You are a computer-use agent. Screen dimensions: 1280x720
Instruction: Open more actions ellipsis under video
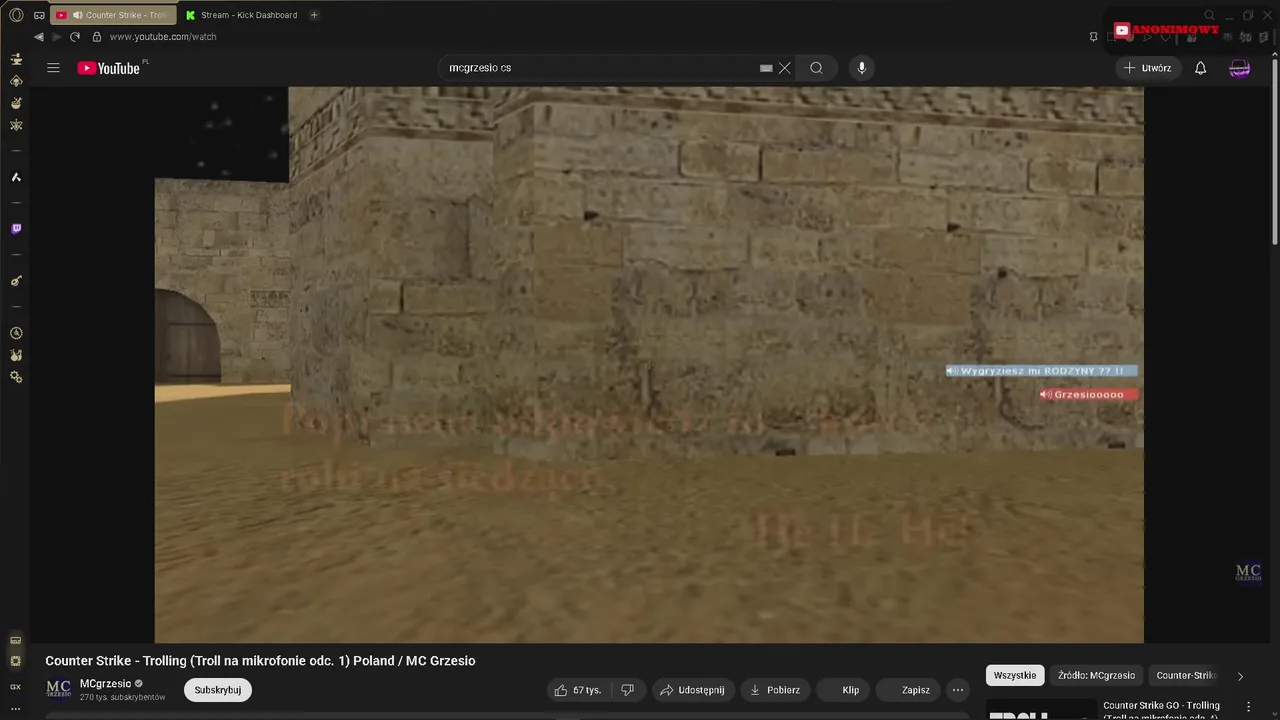pos(958,690)
